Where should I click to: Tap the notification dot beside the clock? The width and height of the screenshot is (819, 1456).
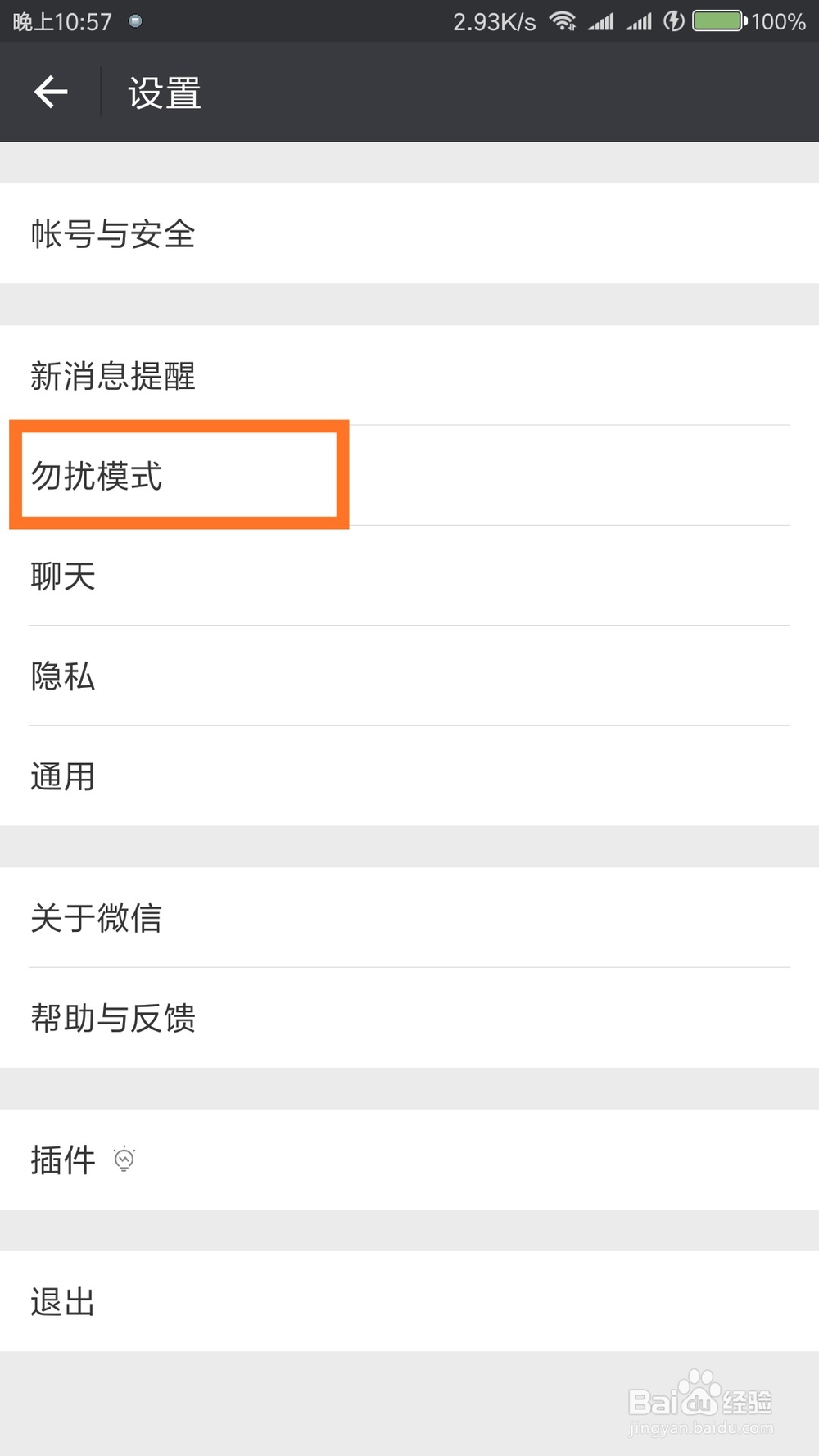click(x=136, y=20)
